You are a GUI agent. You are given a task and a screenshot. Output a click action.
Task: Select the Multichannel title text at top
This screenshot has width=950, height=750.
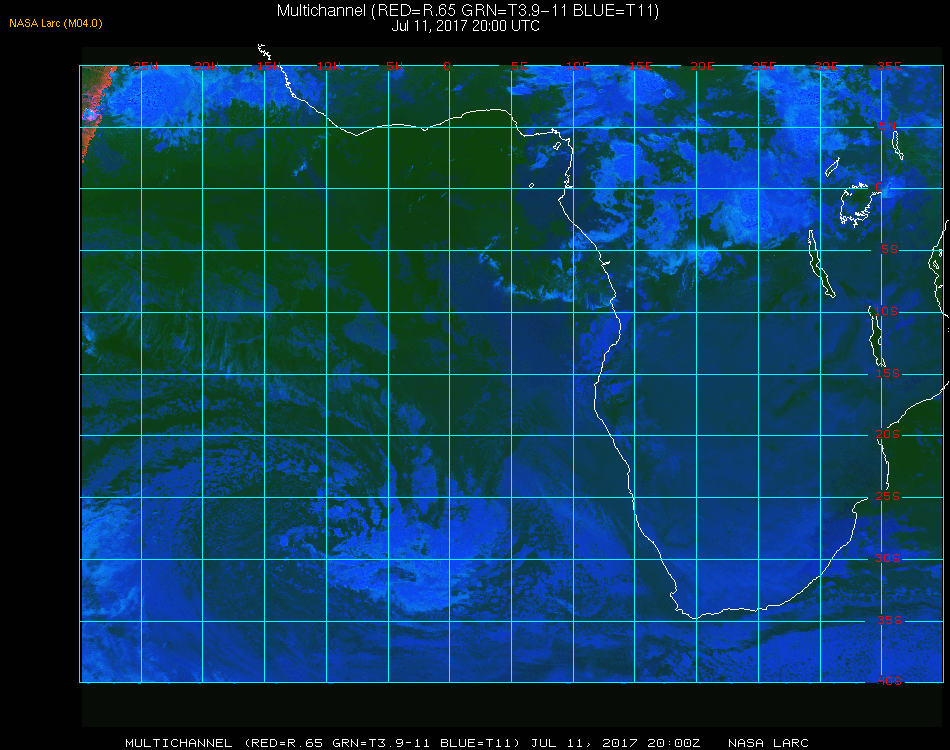pyautogui.click(x=468, y=11)
